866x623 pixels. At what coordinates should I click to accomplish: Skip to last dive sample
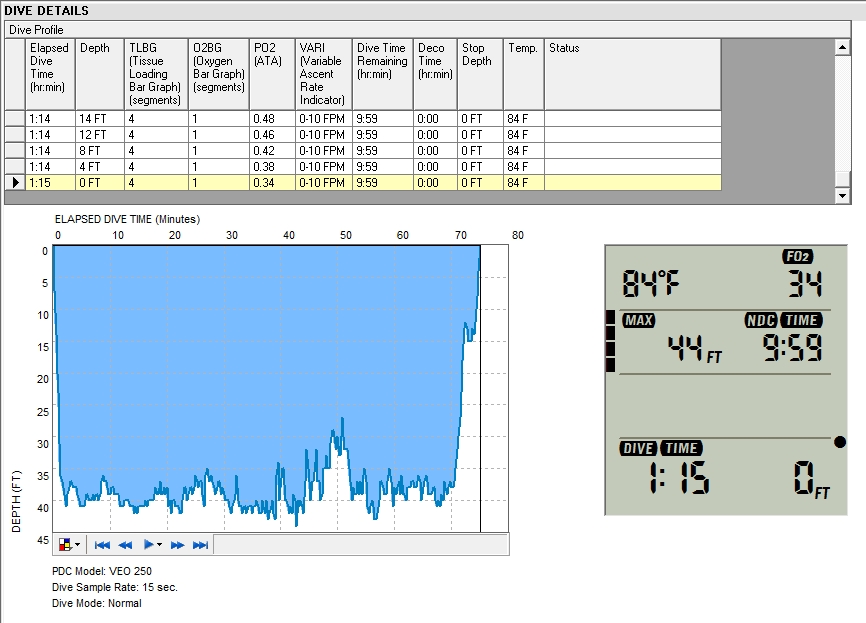(x=200, y=545)
